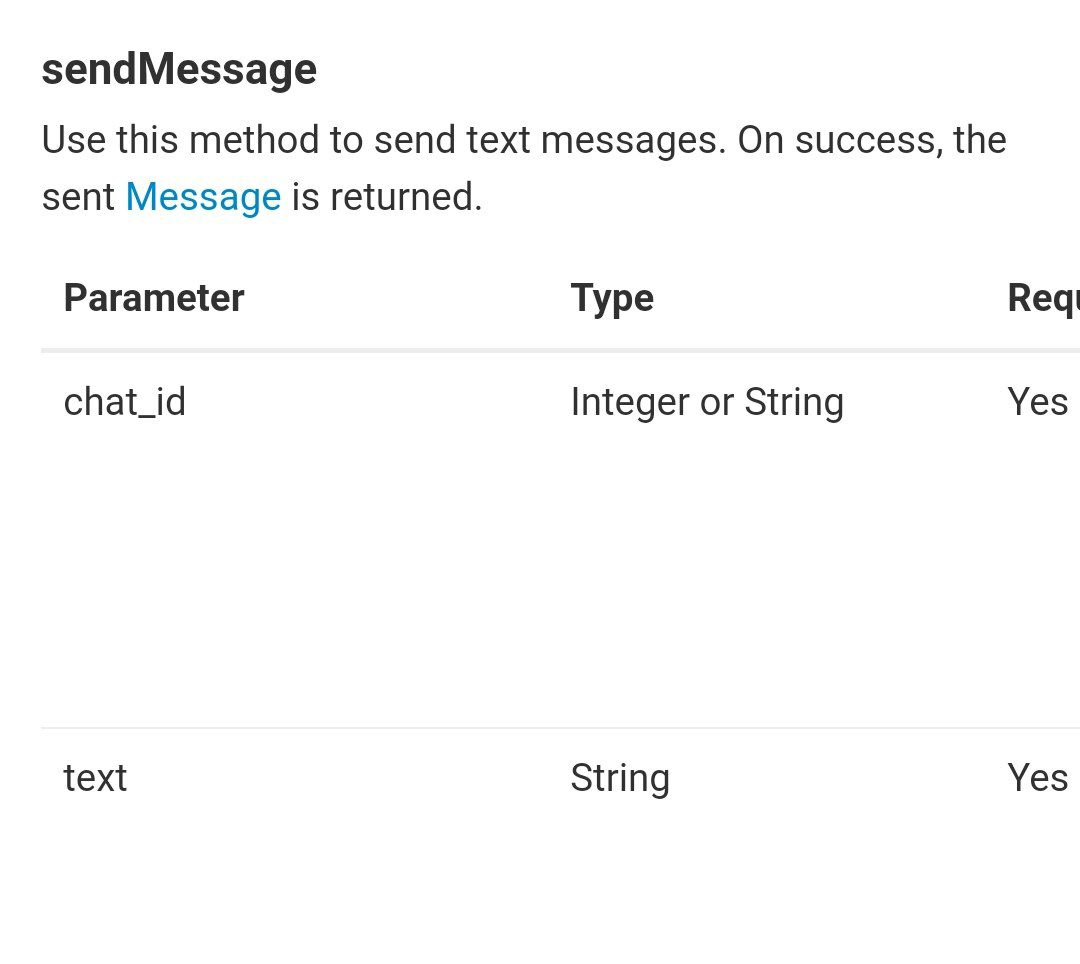Image resolution: width=1080 pixels, height=964 pixels.
Task: Click the sendMessage section heading
Action: pos(179,70)
